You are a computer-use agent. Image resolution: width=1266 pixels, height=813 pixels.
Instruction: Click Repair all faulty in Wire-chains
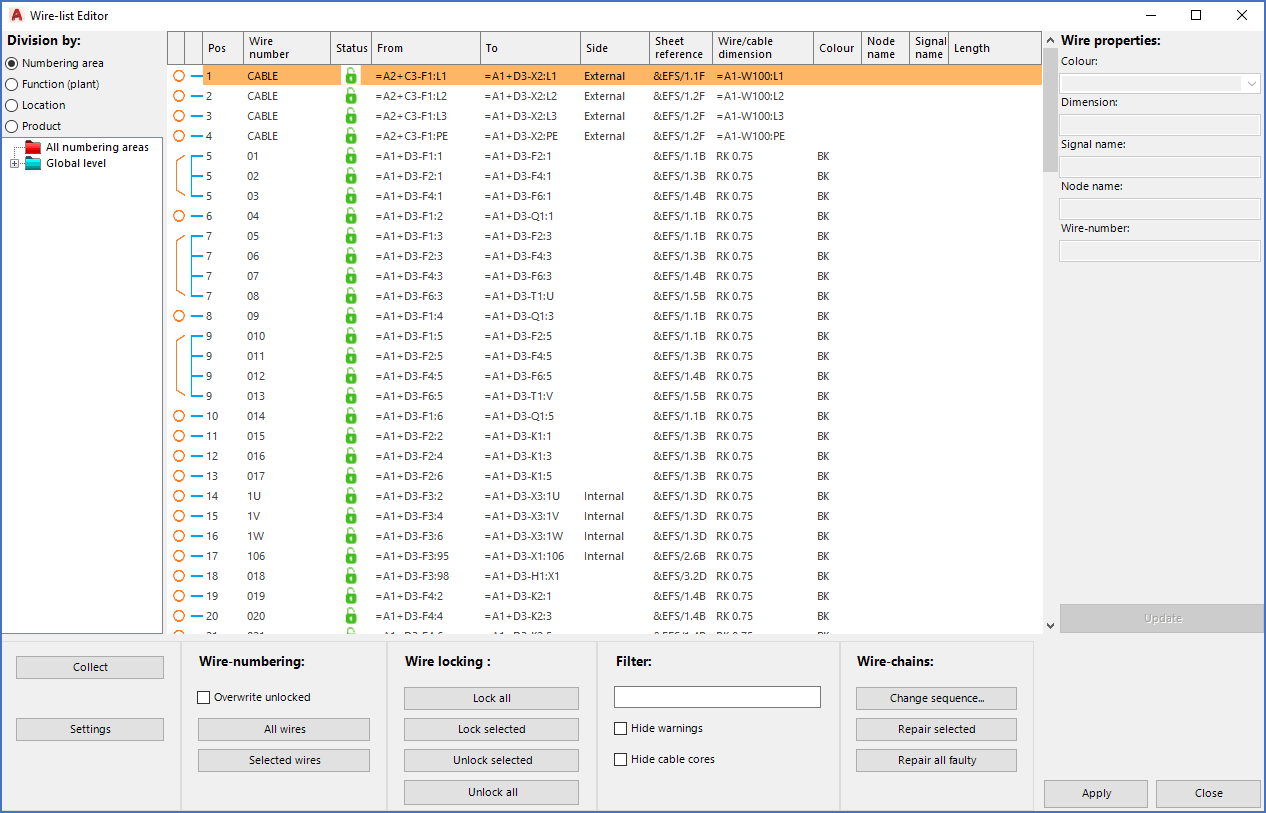click(x=935, y=760)
